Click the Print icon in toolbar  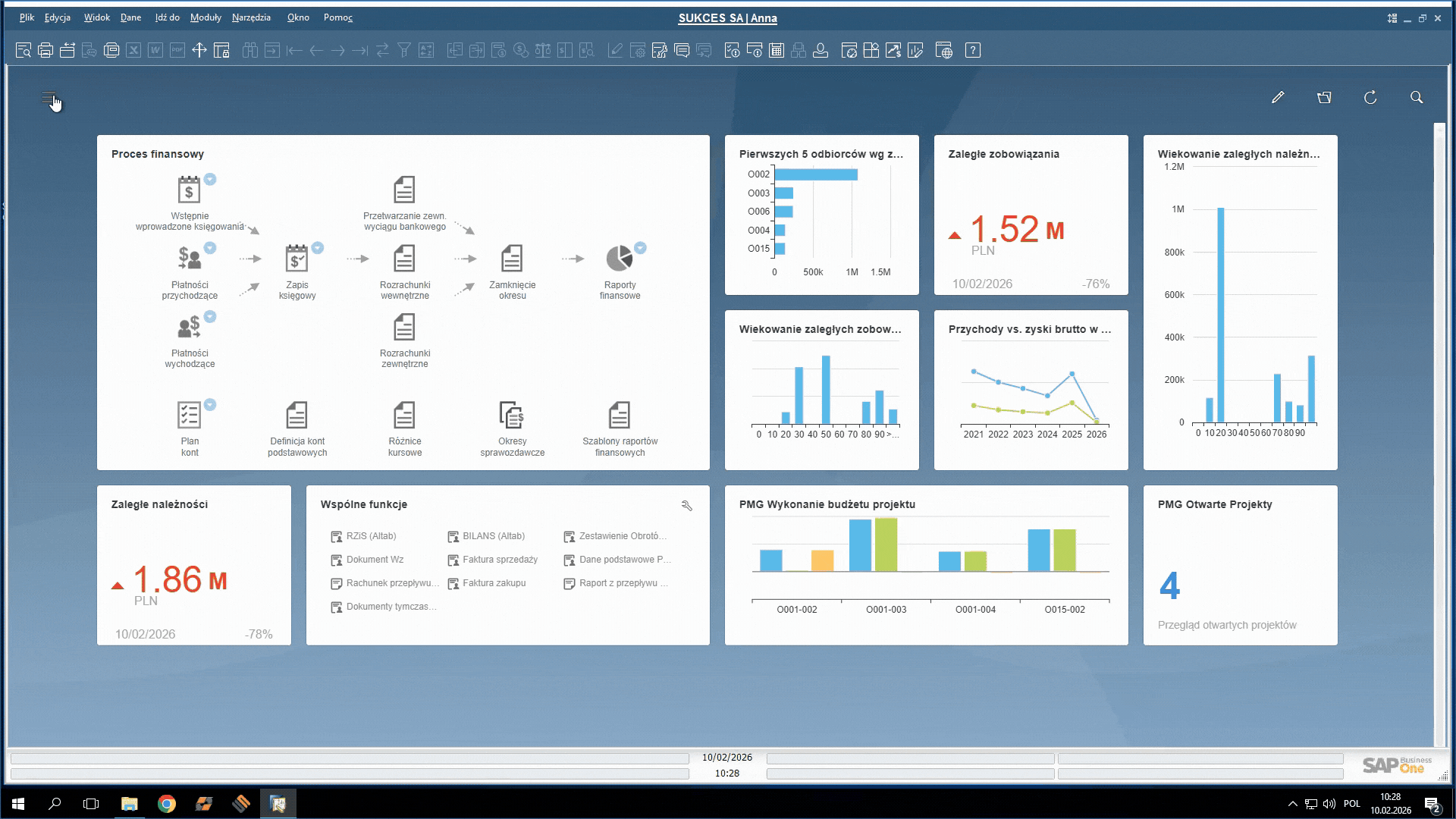click(45, 51)
